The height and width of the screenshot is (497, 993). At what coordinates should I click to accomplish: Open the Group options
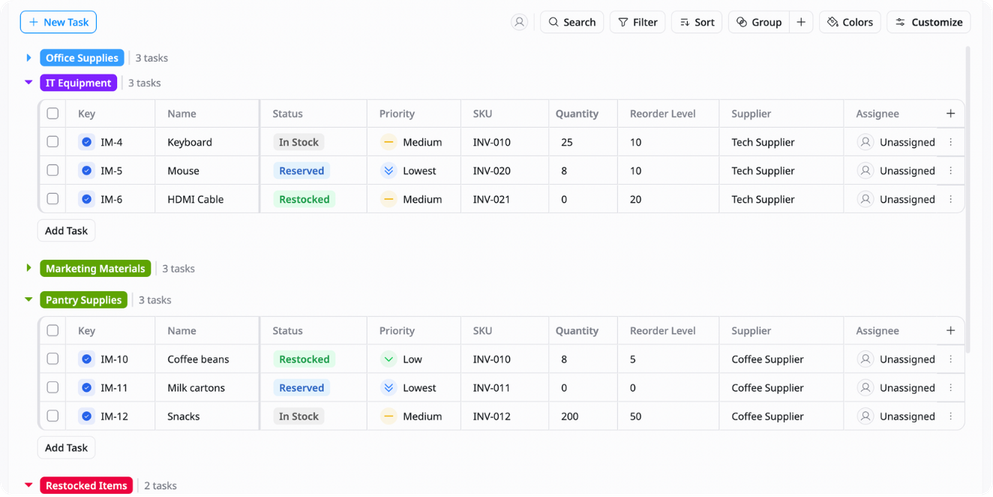[759, 22]
